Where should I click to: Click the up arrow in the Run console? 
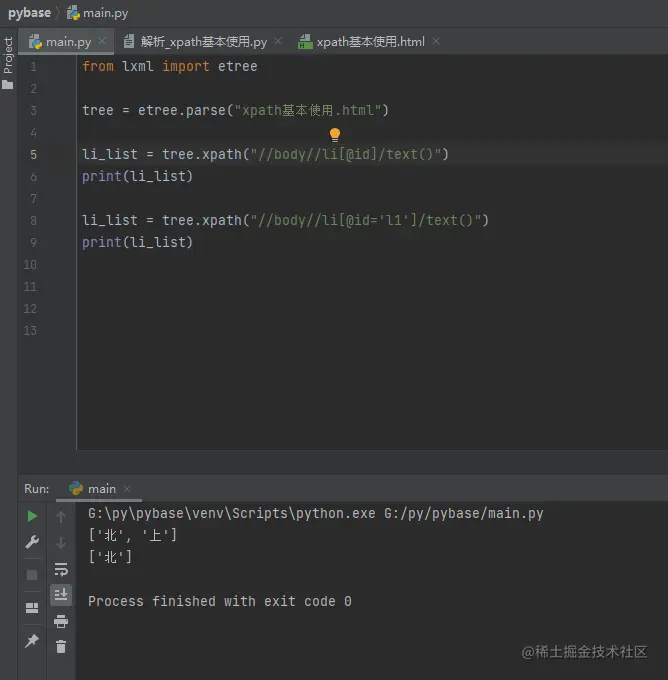click(61, 516)
